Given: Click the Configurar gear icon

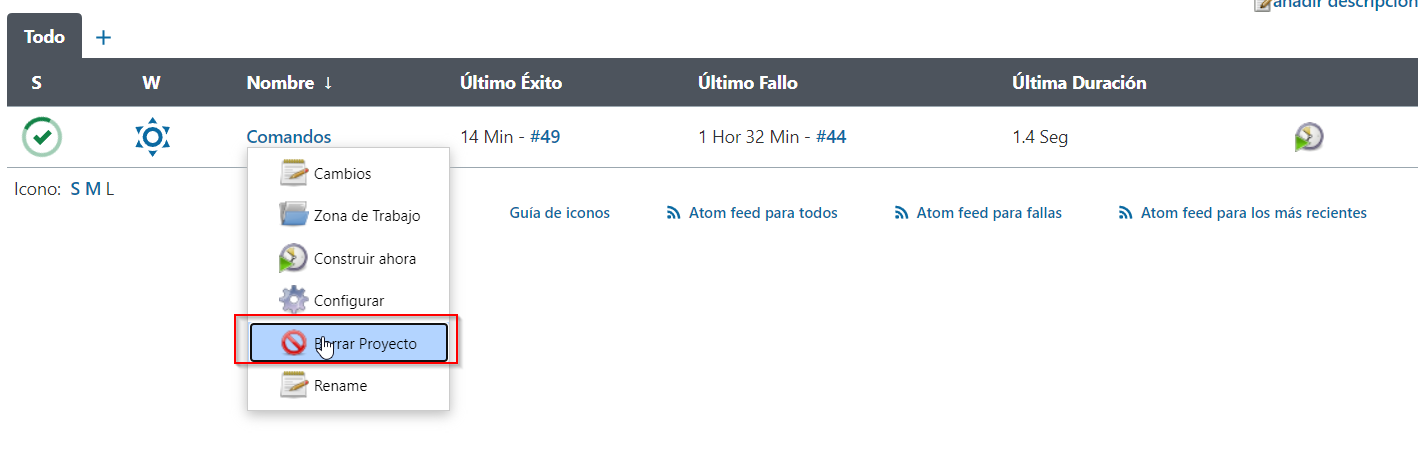Looking at the screenshot, I should click(x=294, y=300).
